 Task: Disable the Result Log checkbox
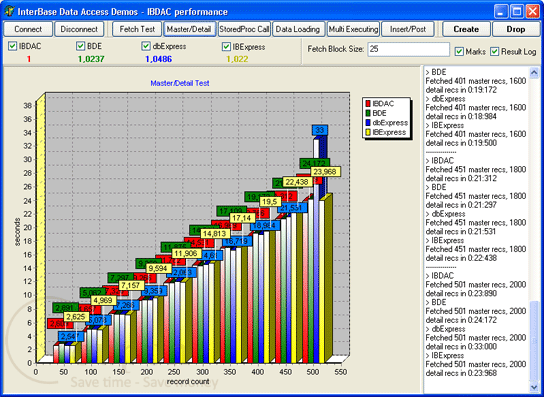pyautogui.click(x=495, y=51)
